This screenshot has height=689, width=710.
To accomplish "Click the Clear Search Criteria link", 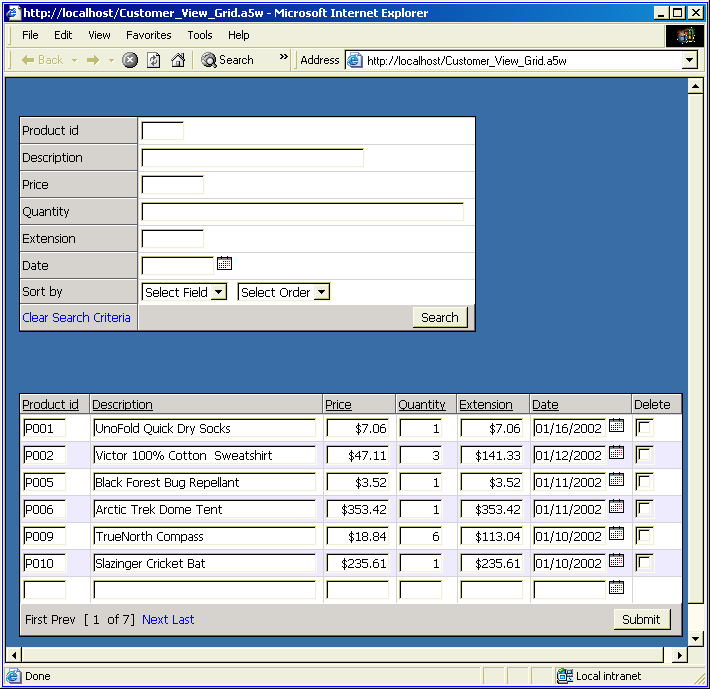I will coord(76,317).
